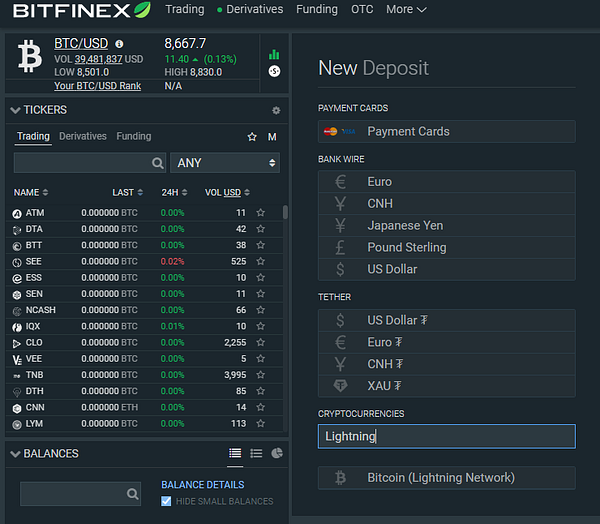This screenshot has height=524, width=600.
Task: Click the XAU Tether gold icon
Action: 340,385
